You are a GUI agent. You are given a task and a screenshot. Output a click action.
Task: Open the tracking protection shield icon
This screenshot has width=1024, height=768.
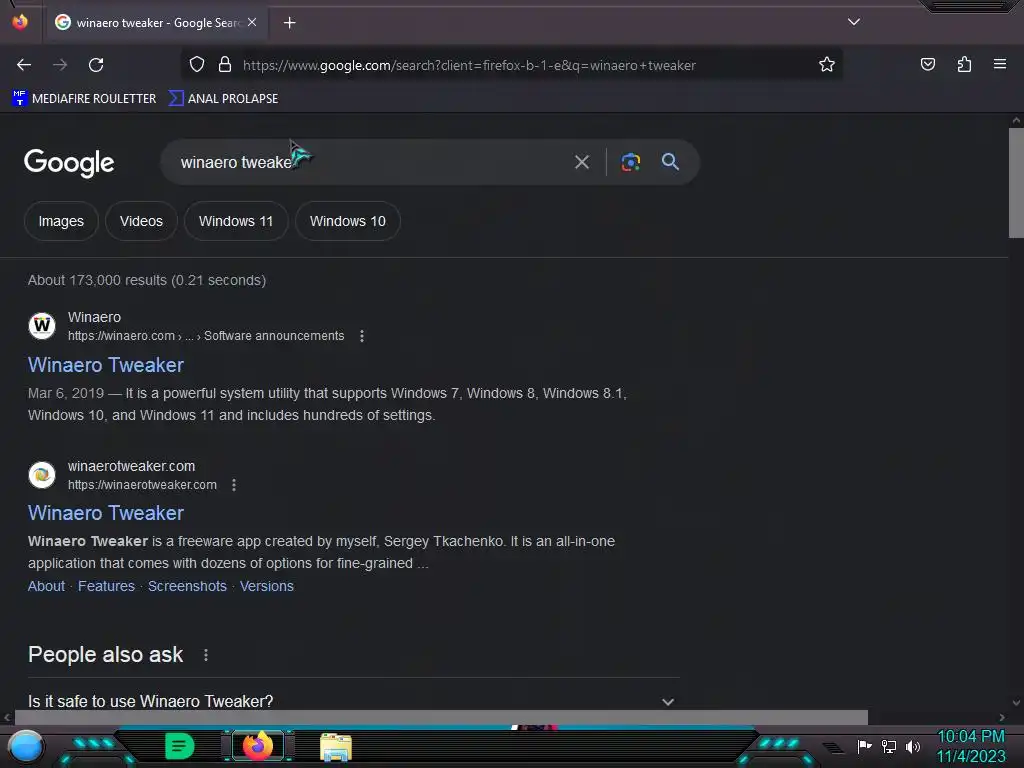(x=197, y=65)
